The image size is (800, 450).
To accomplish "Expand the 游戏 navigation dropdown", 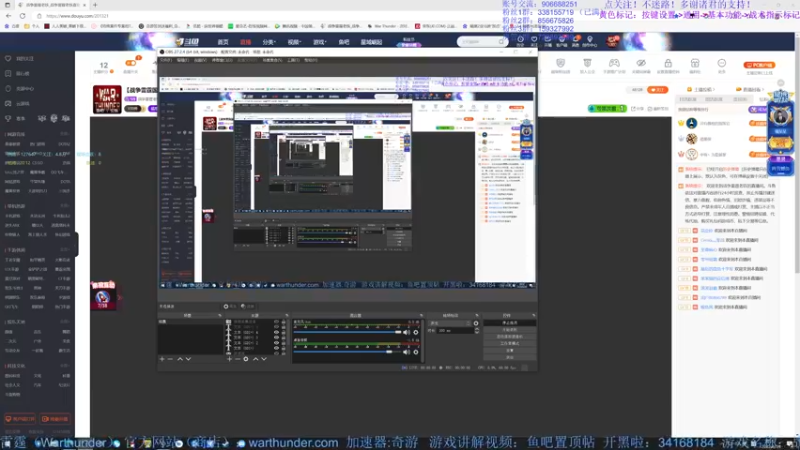I will [x=319, y=42].
